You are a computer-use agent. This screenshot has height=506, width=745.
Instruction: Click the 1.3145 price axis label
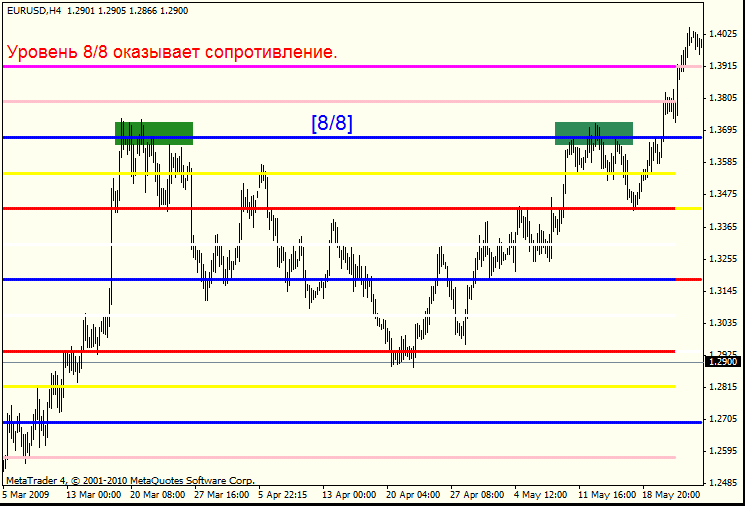tap(723, 291)
